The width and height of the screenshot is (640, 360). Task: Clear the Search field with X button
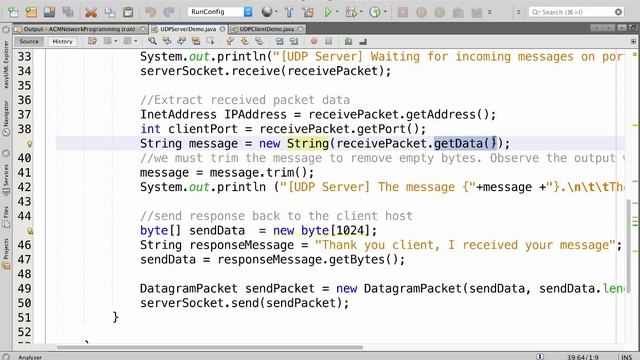point(618,12)
